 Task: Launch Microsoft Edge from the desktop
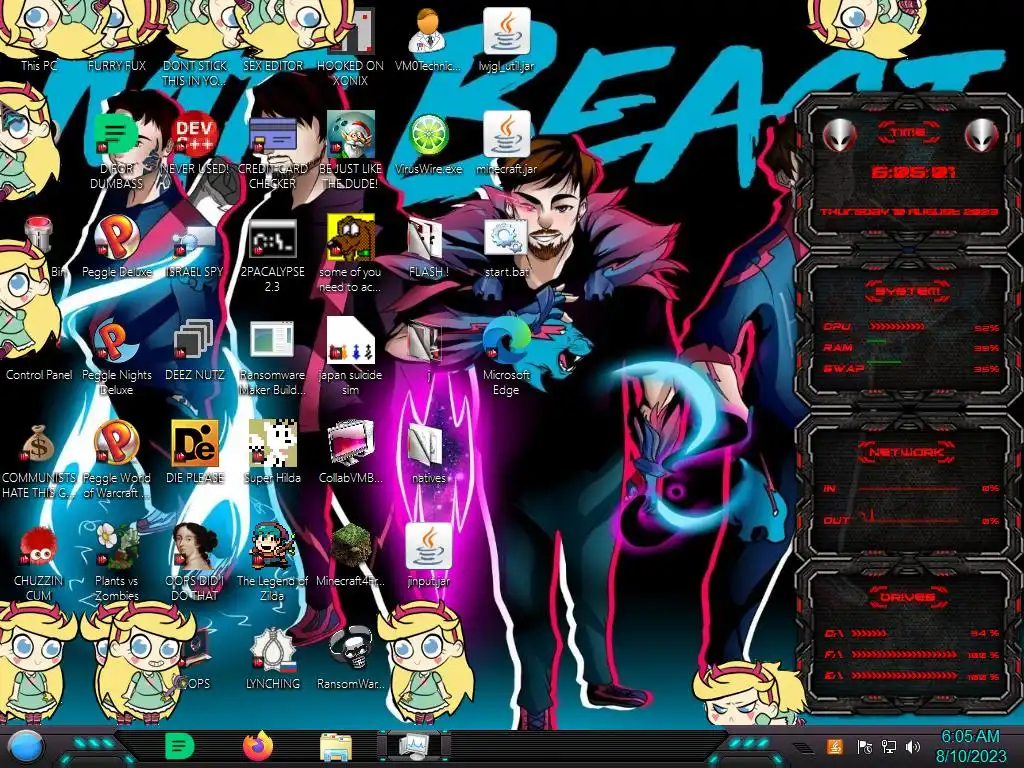tap(507, 358)
